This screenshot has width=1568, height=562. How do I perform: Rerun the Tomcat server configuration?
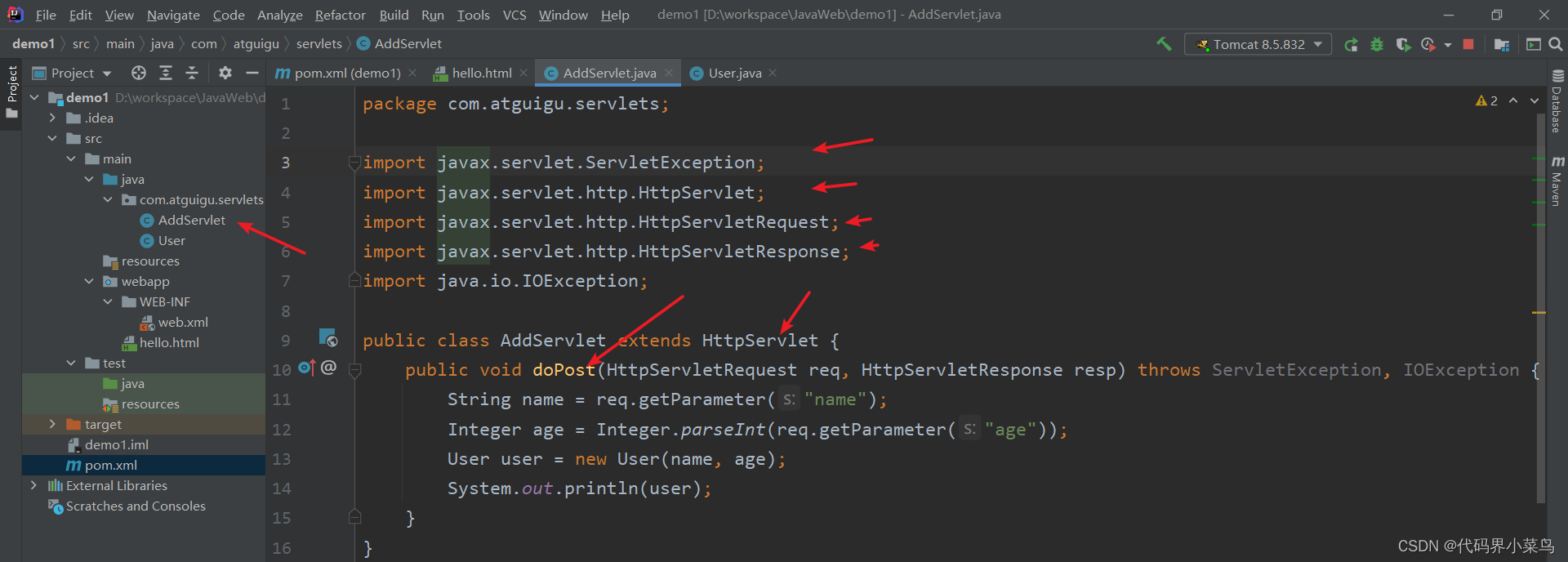[x=1352, y=44]
